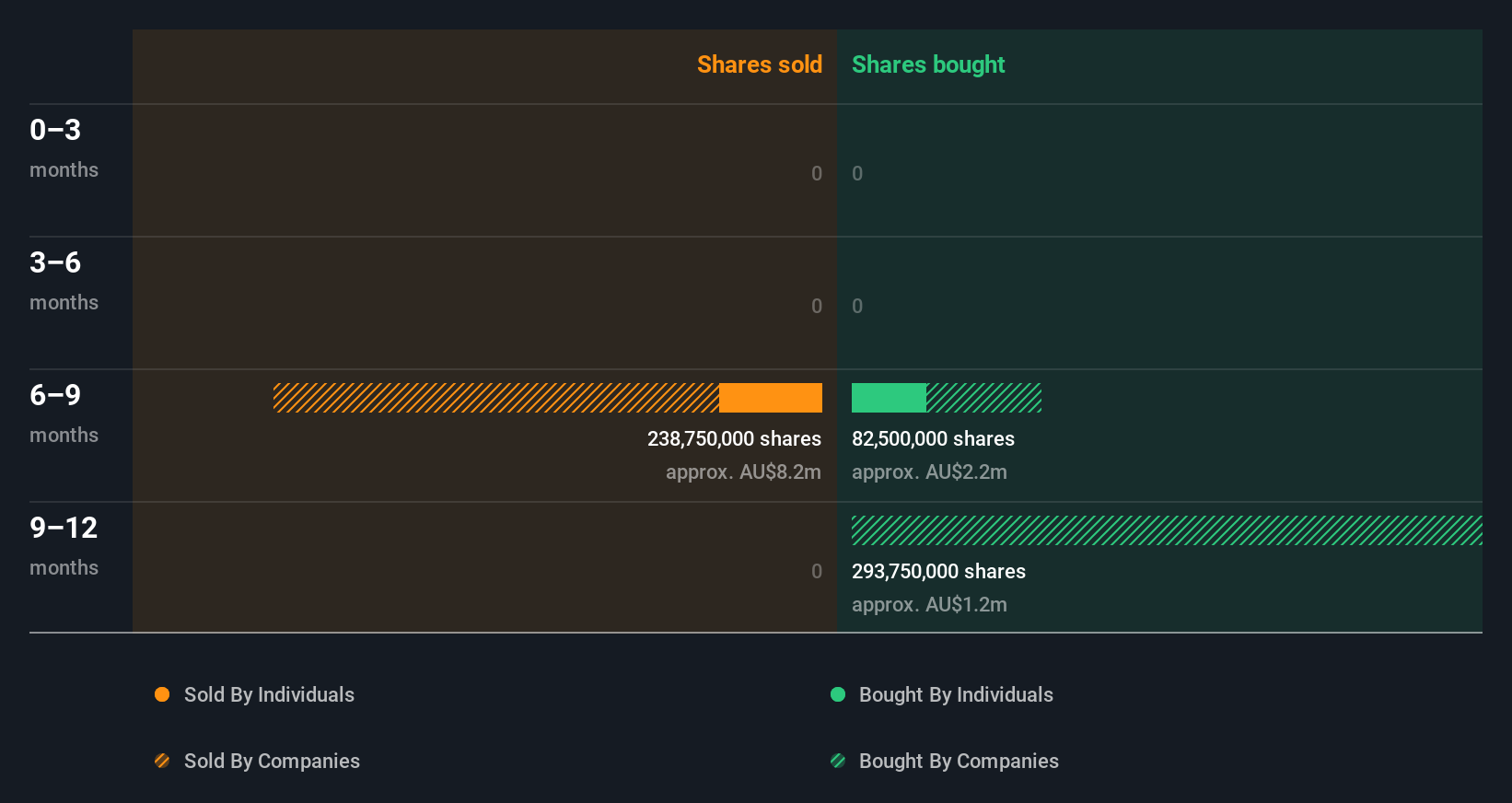This screenshot has width=1512, height=803.
Task: Click the orange Sold By Individuals legend dot
Action: [162, 694]
